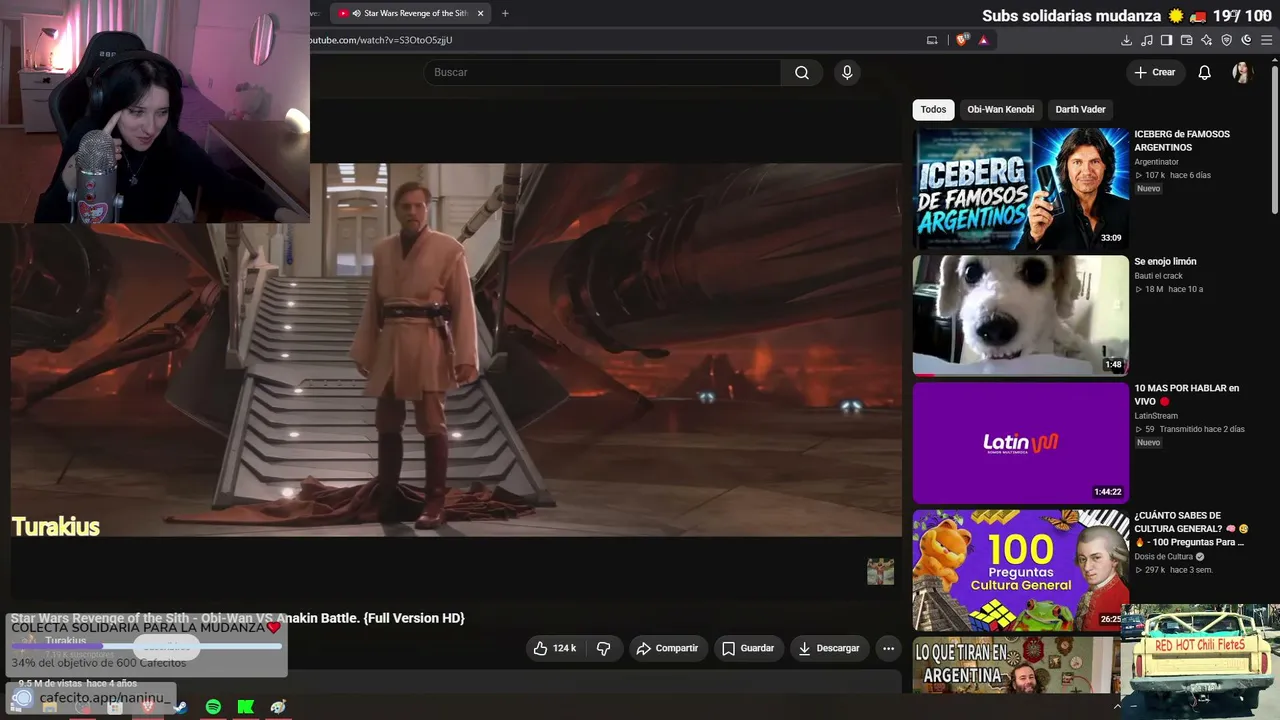Open Lo Que Tiran en Argentina thumbnail
Image resolution: width=1280 pixels, height=720 pixels.
pos(1017,665)
